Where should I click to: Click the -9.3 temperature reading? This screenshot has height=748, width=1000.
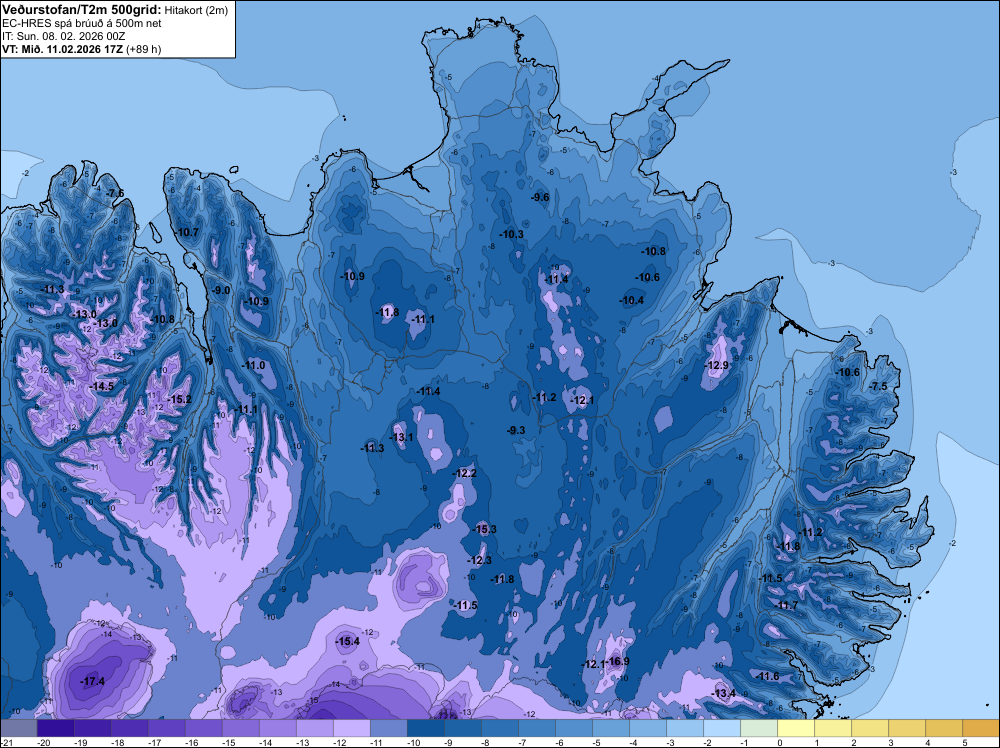point(516,430)
